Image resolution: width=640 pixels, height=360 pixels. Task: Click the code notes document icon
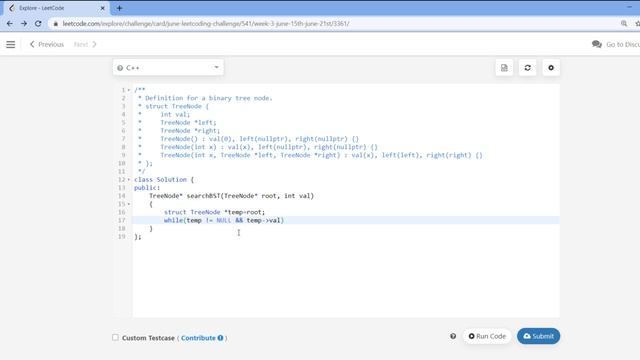point(504,68)
